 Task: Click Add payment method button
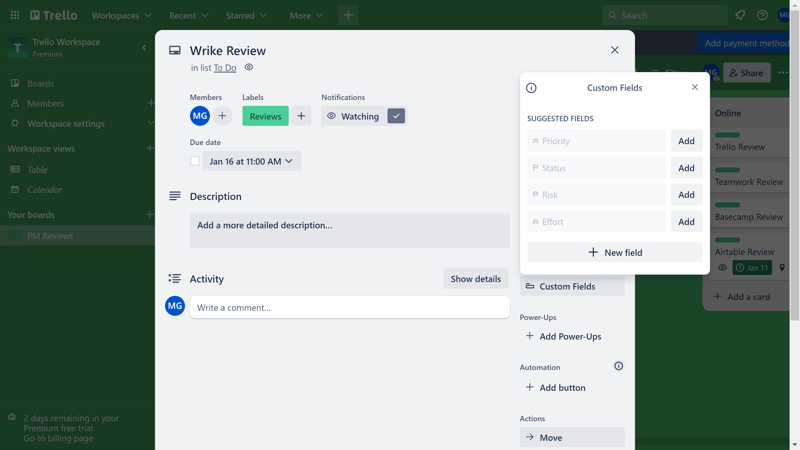(x=746, y=43)
